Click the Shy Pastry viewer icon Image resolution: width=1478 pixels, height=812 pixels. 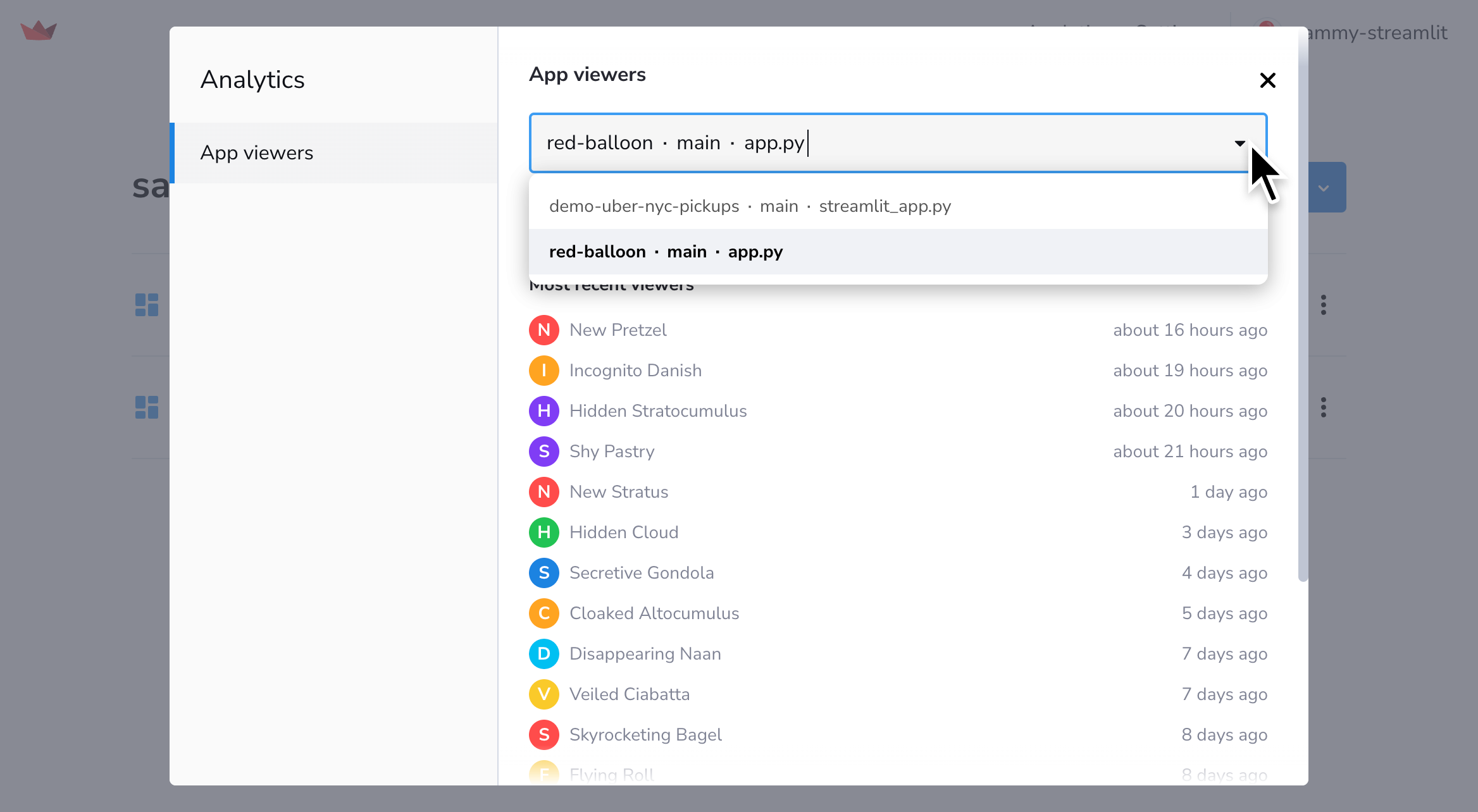[543, 452]
